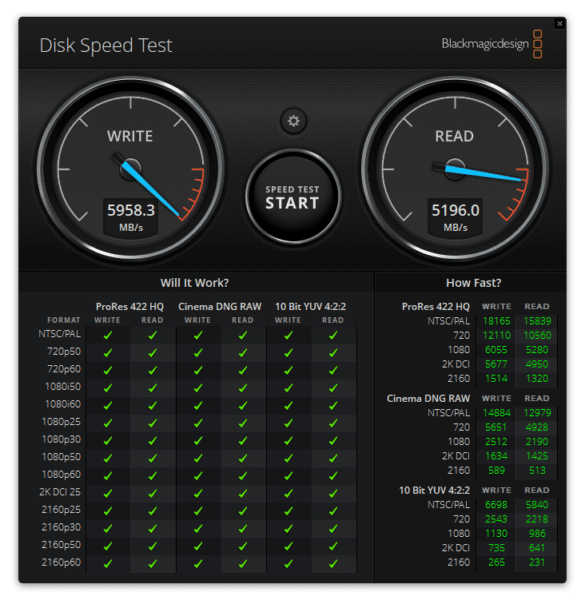Click 10 Bit YUV 2160 write value 265
Viewport: 585px width, 604px height.
click(496, 562)
